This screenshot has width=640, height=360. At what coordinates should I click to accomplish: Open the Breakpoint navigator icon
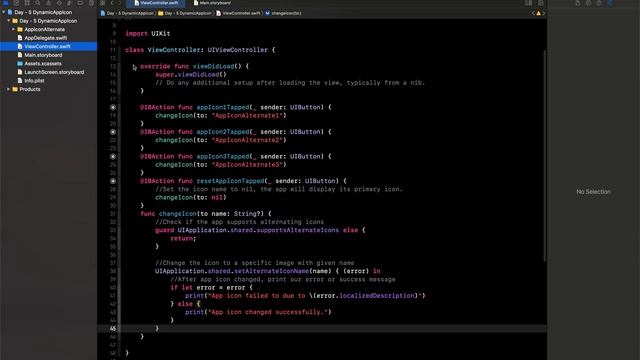pos(80,3)
